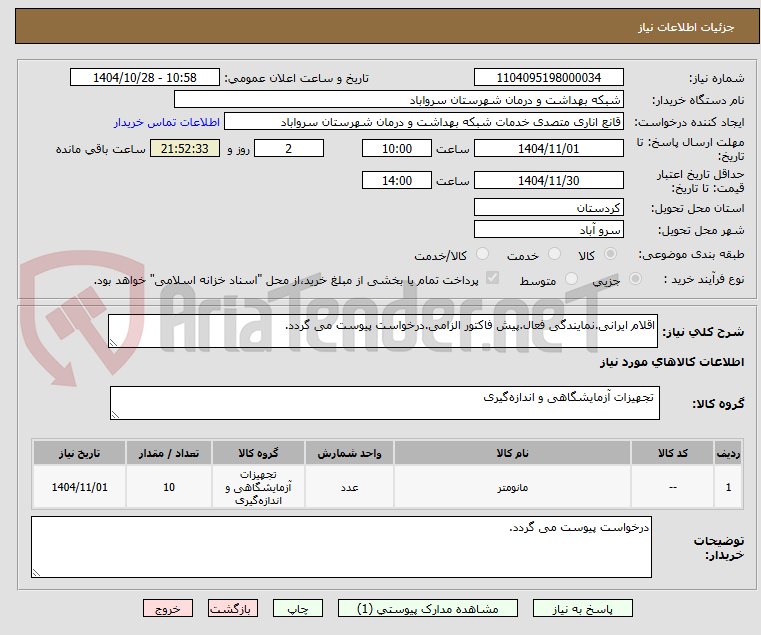
Task: Click the گروه کالا text area
Action: pos(384,403)
